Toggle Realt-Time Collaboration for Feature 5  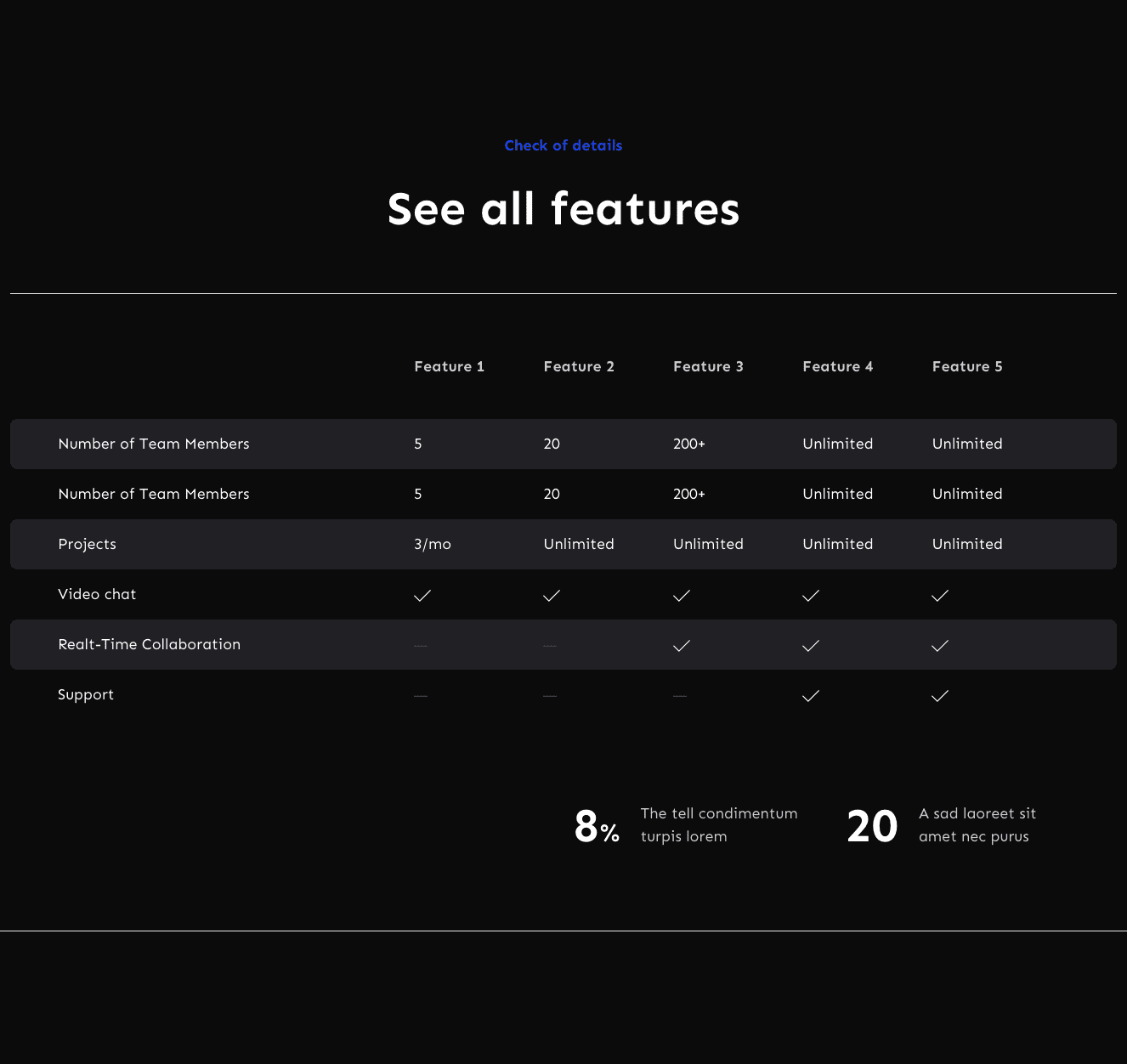939,645
